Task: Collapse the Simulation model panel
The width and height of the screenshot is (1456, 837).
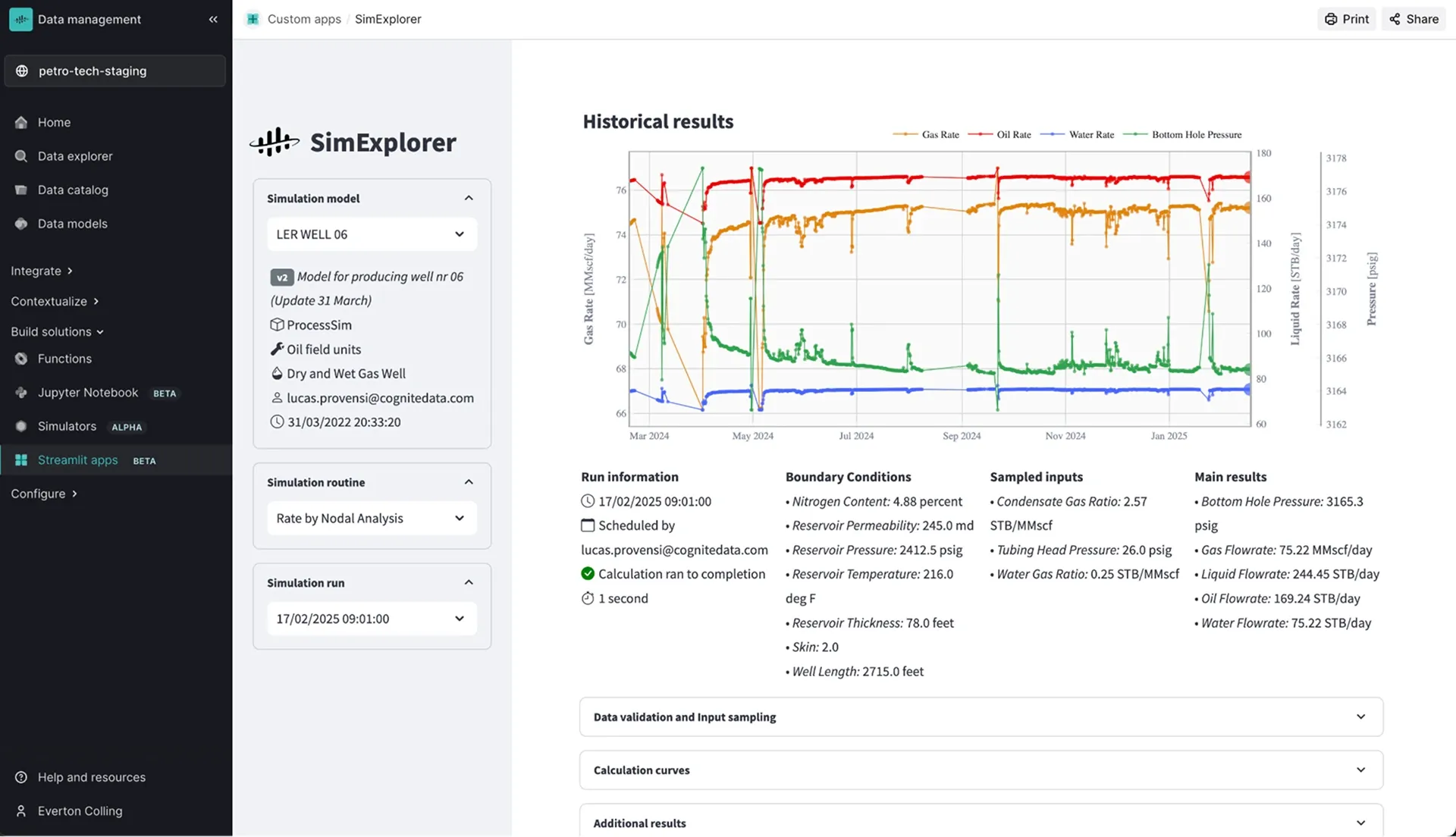Action: (x=469, y=198)
